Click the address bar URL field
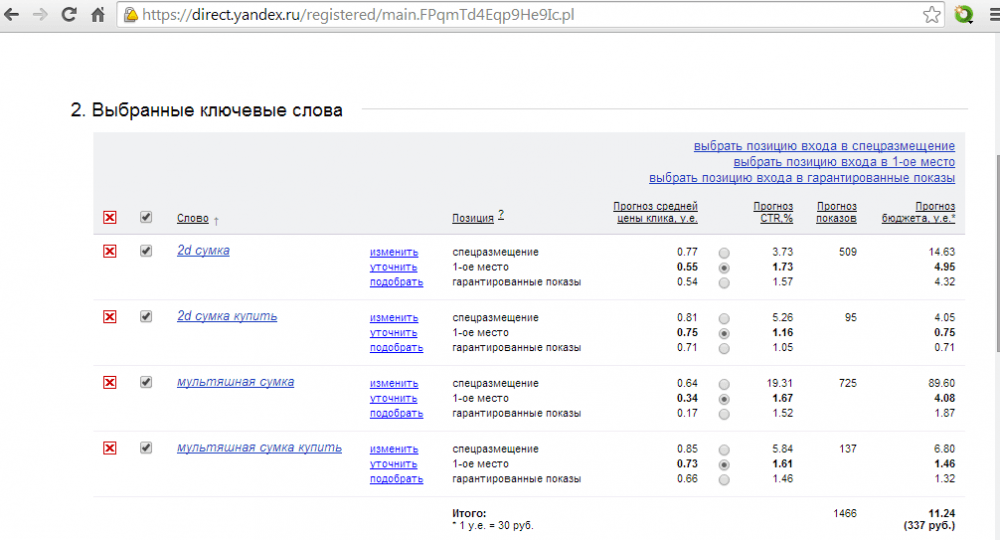Viewport: 1000px width, 540px height. click(x=523, y=15)
